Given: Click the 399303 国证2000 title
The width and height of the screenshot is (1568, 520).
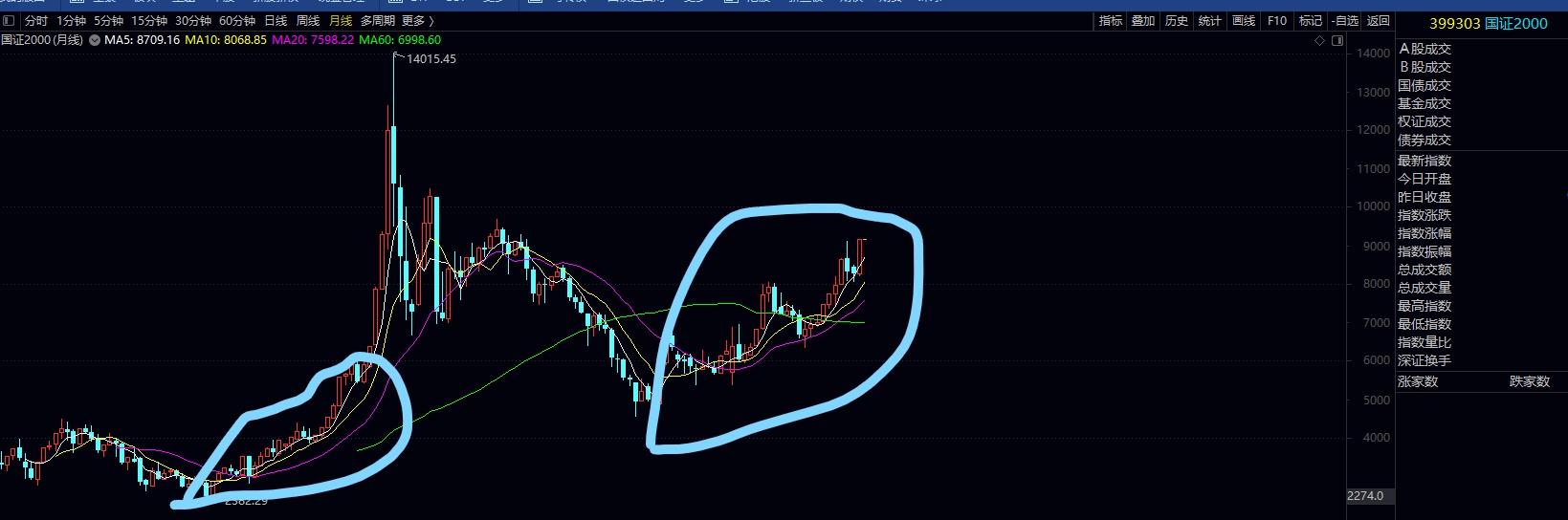Looking at the screenshot, I should coord(1488,24).
